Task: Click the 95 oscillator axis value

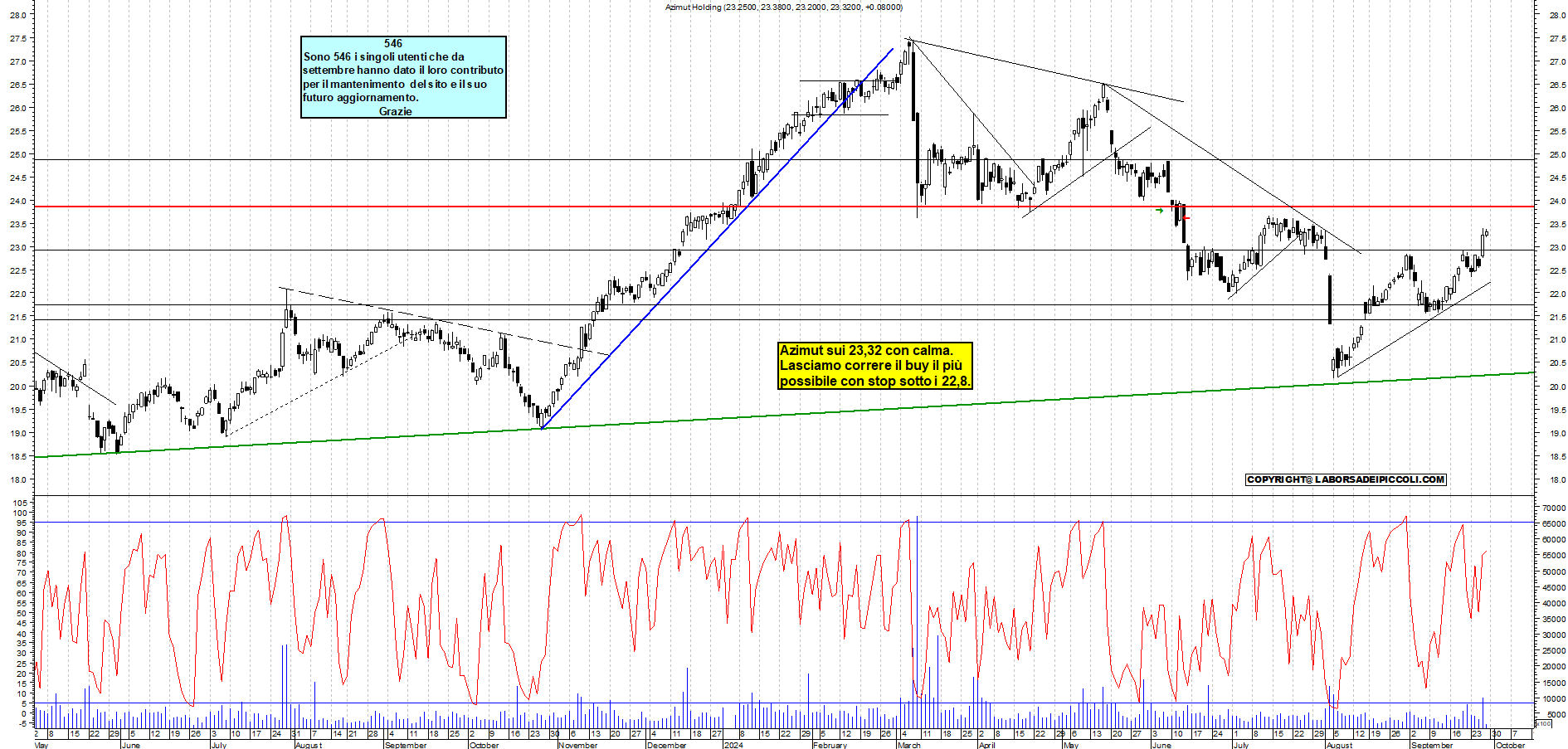Action: (22, 523)
